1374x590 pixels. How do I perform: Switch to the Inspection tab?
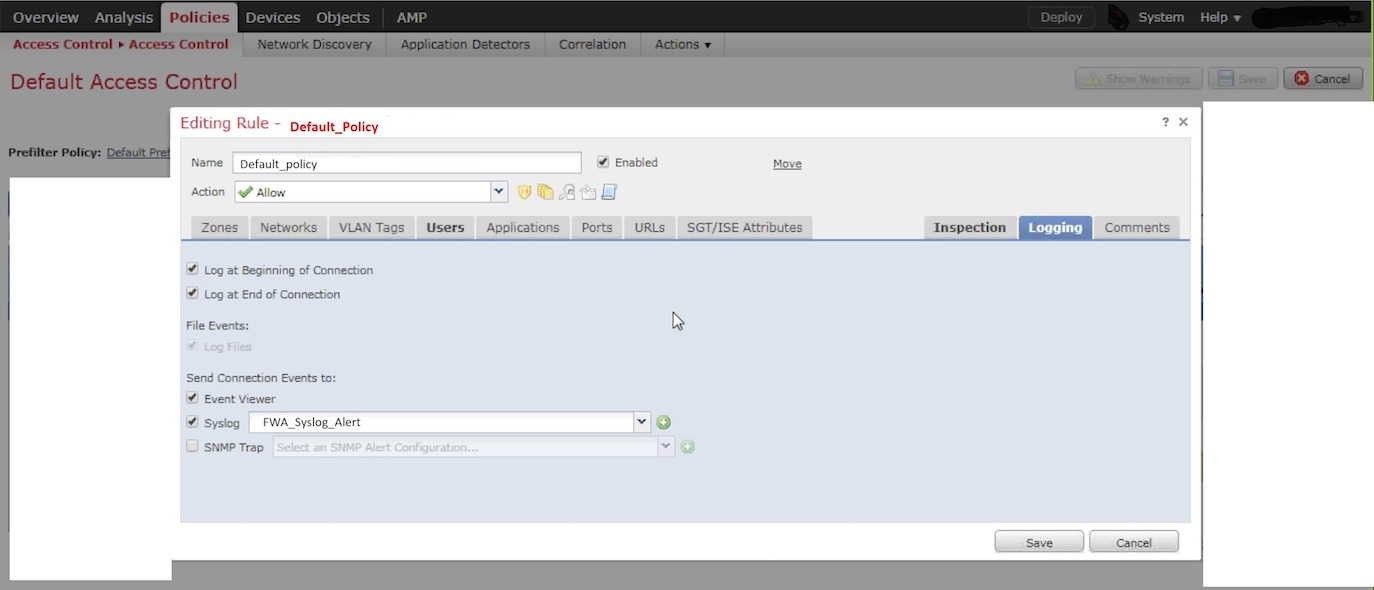click(x=969, y=227)
